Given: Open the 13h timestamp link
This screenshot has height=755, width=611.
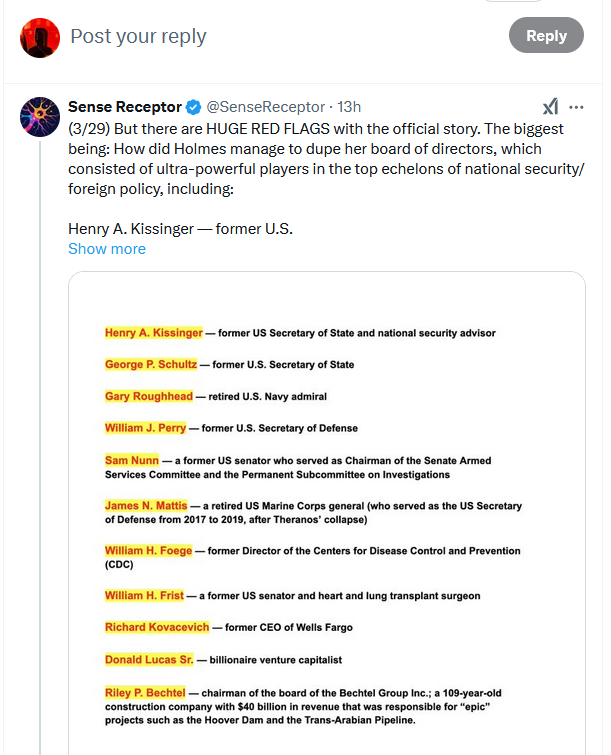Looking at the screenshot, I should click(x=349, y=107).
